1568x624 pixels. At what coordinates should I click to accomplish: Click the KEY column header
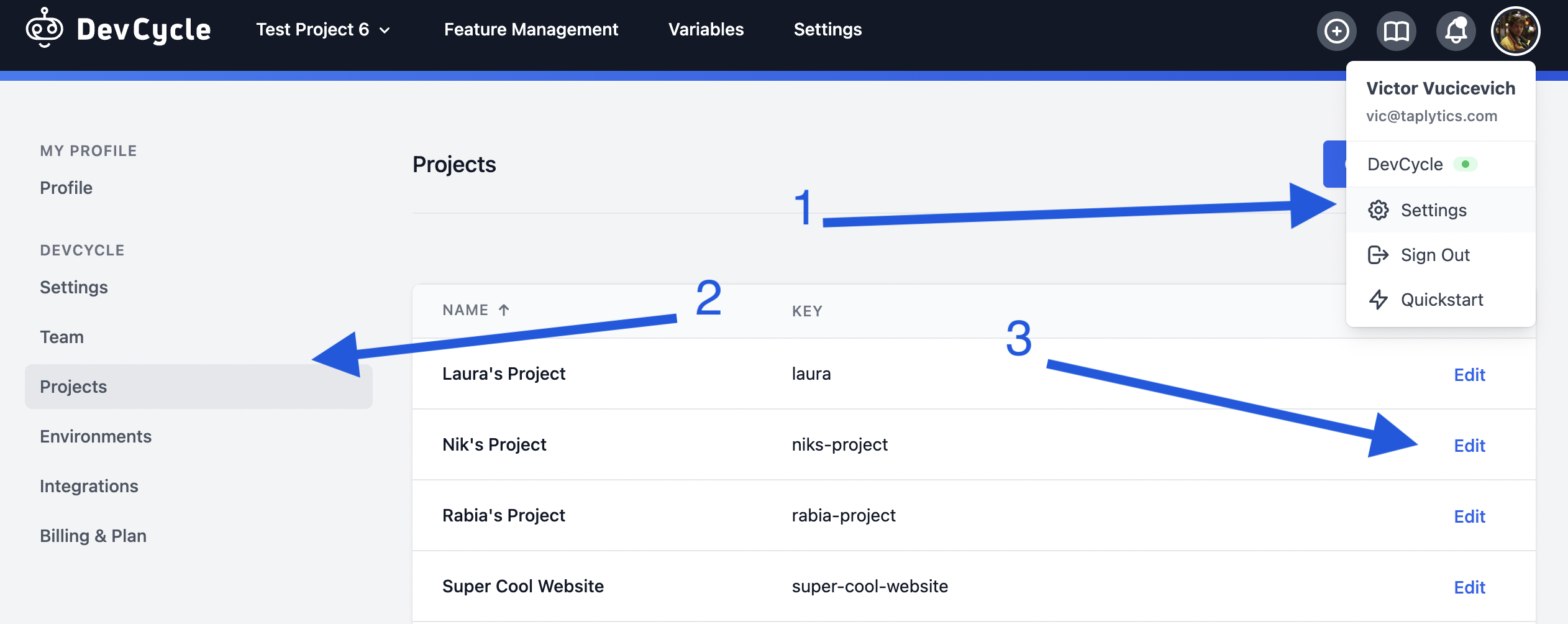pyautogui.click(x=807, y=311)
